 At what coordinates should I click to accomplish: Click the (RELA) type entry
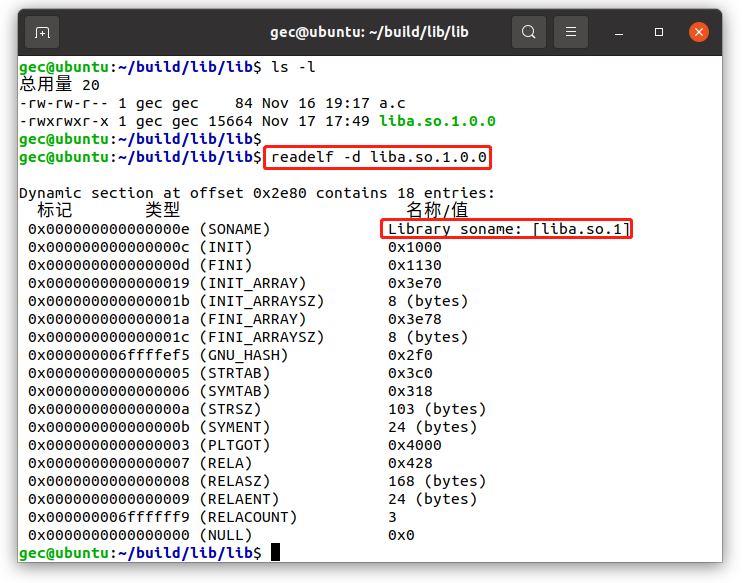(226, 463)
